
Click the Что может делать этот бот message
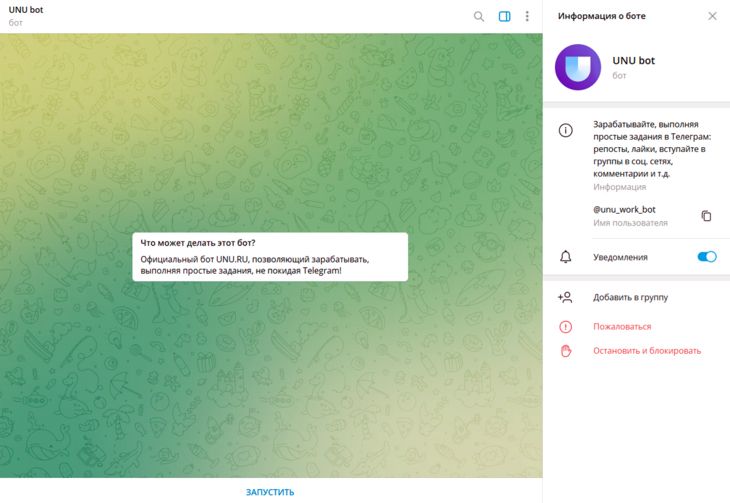[x=270, y=257]
